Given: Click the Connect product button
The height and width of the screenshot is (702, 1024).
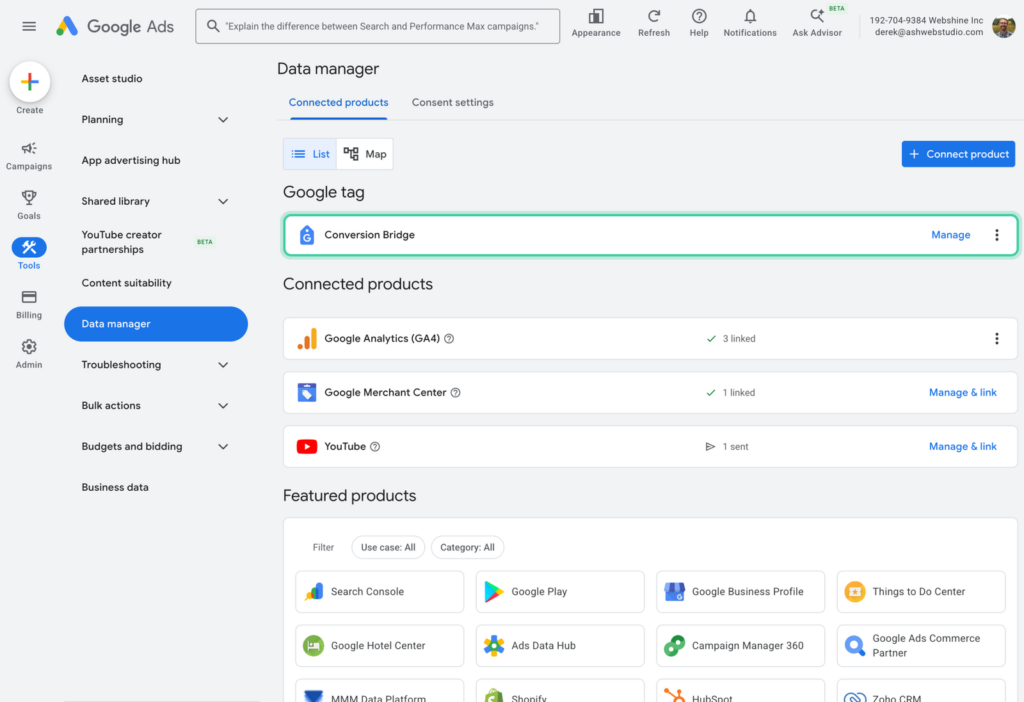Looking at the screenshot, I should coord(958,154).
